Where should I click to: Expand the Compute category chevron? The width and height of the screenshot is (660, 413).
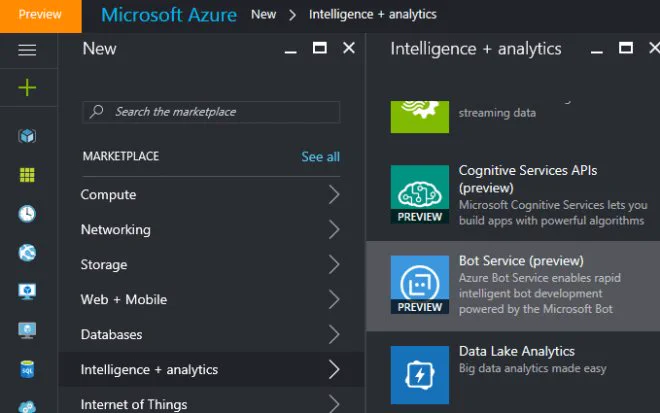click(x=334, y=195)
